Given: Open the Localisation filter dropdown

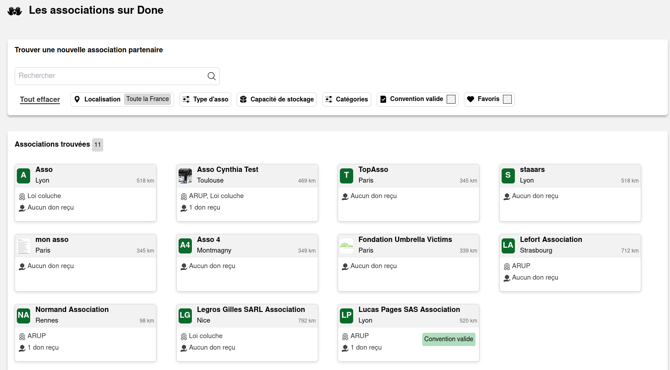Looking at the screenshot, I should [122, 99].
